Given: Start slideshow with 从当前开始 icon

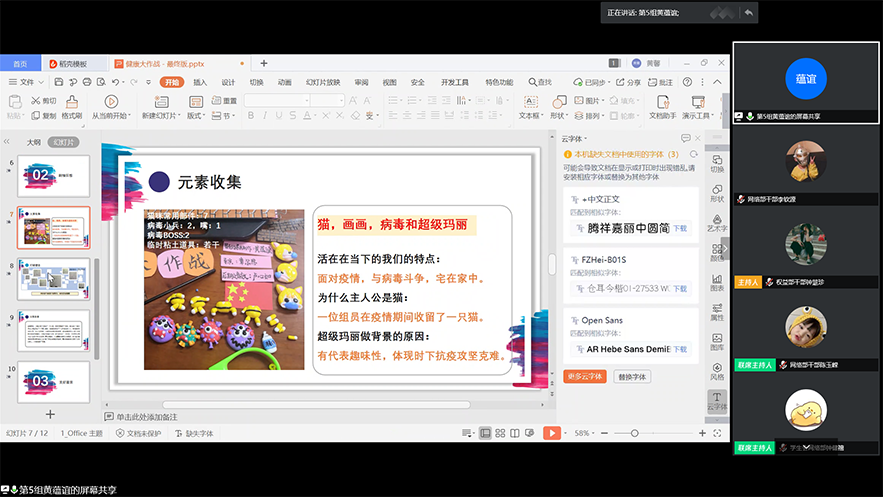Looking at the screenshot, I should point(110,103).
